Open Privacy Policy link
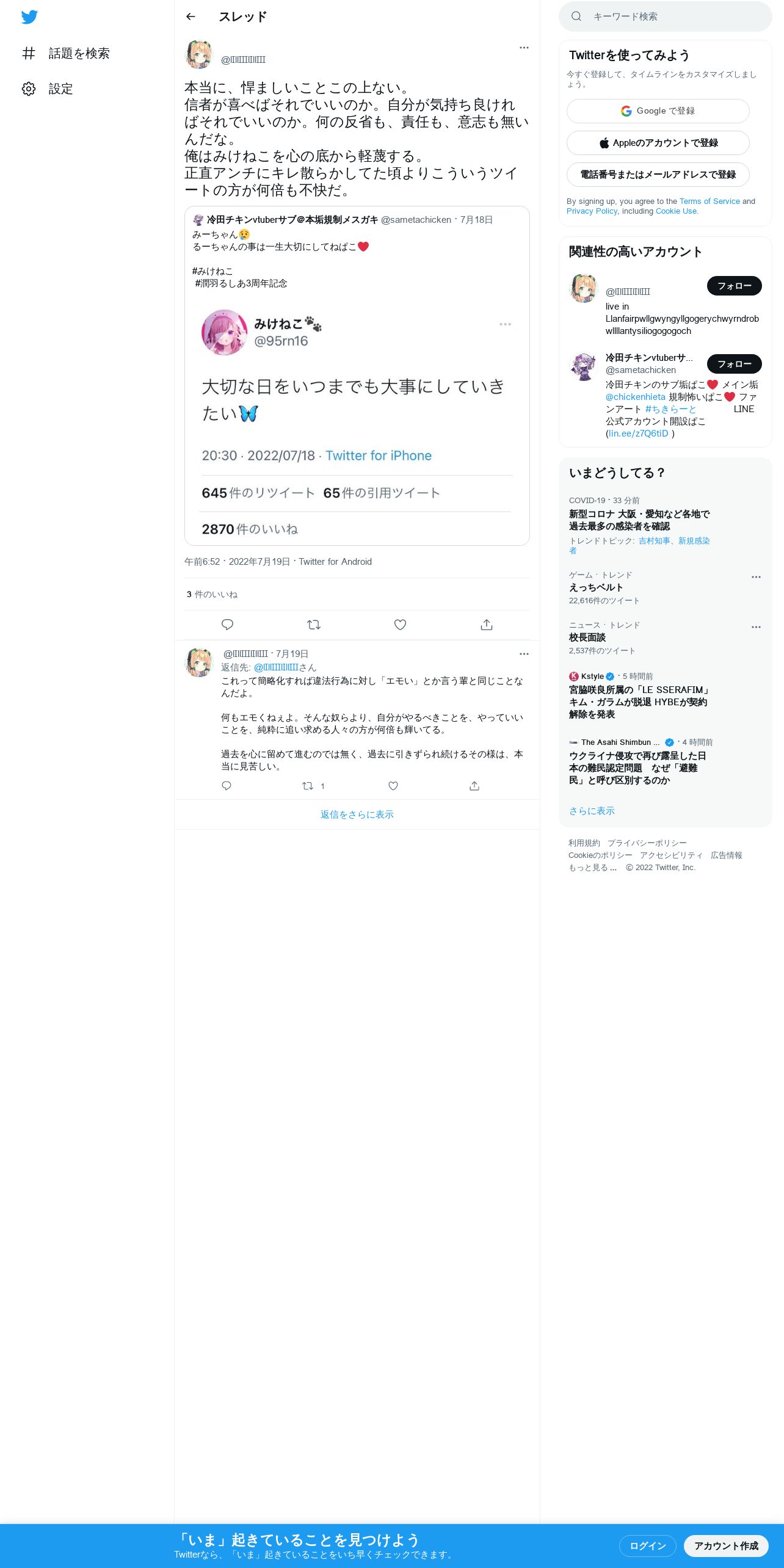This screenshot has width=784, height=1568. (592, 211)
